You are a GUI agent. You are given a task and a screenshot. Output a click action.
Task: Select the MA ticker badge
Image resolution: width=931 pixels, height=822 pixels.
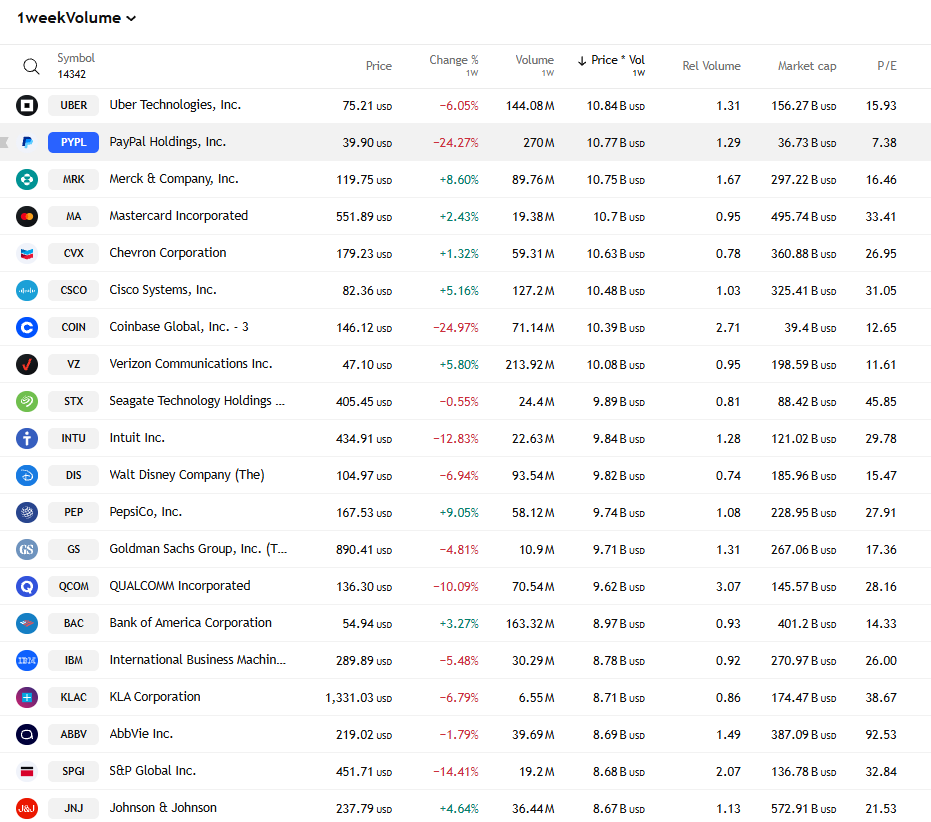pyautogui.click(x=74, y=217)
